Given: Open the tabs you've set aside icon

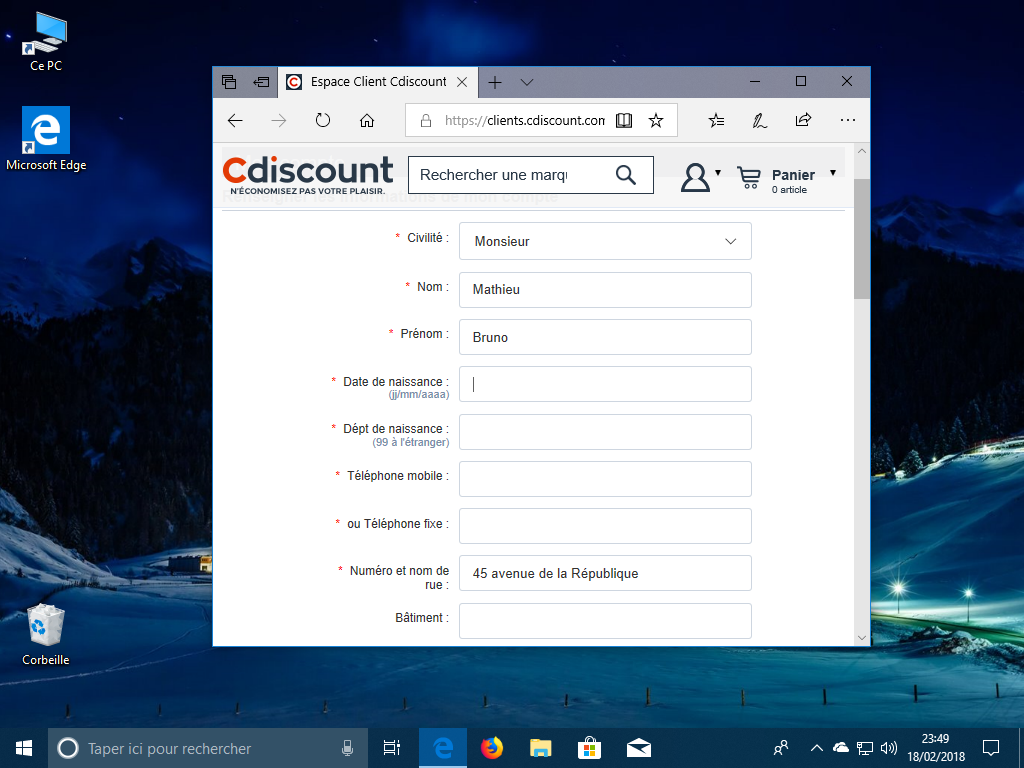Looking at the screenshot, I should 229,82.
